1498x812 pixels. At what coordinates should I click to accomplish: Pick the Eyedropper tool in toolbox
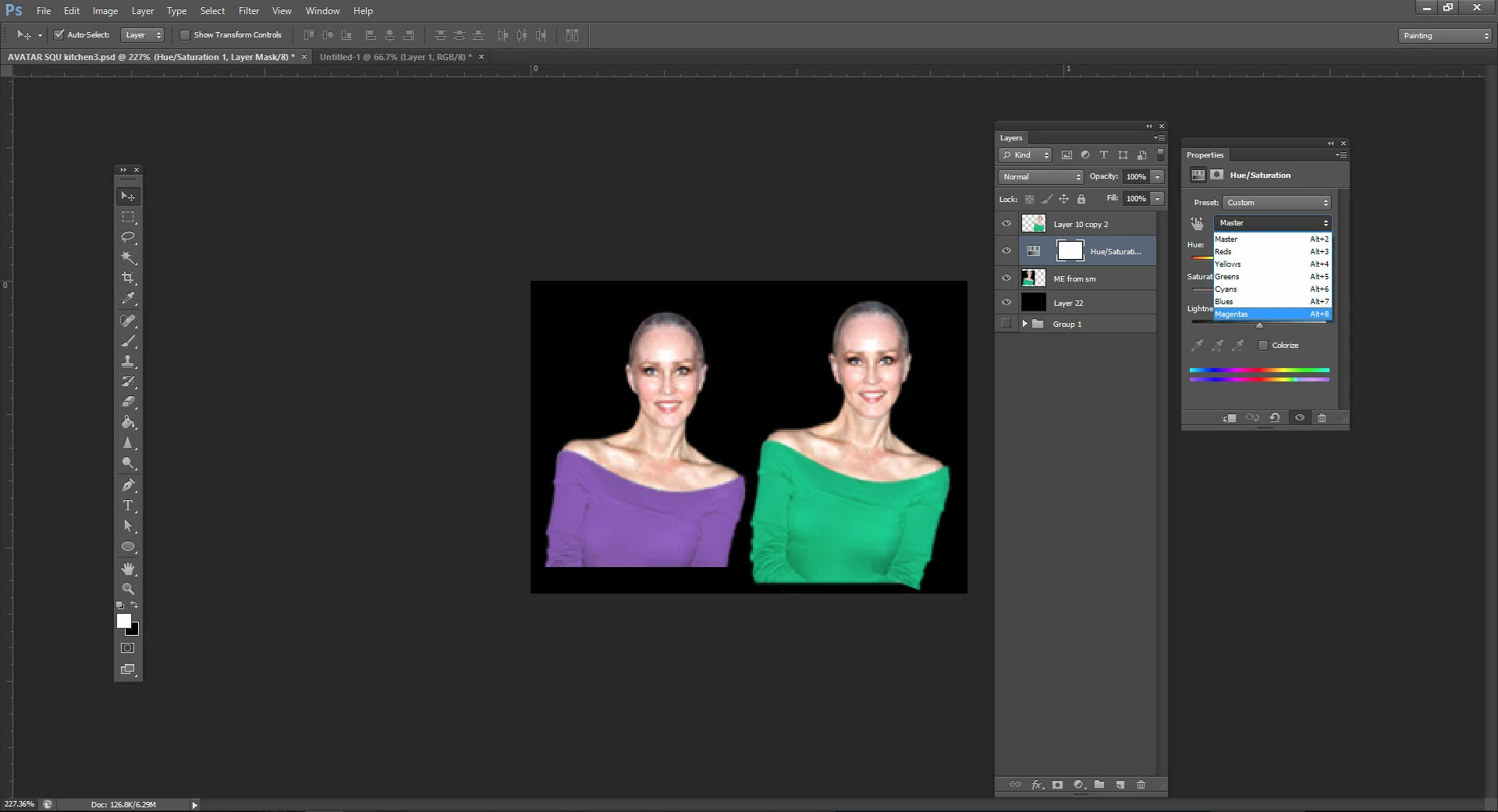click(128, 298)
